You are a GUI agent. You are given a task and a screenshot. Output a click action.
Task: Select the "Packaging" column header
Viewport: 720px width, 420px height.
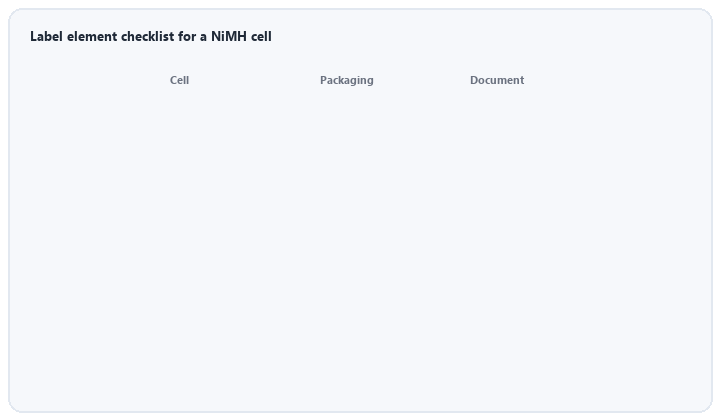tap(347, 80)
